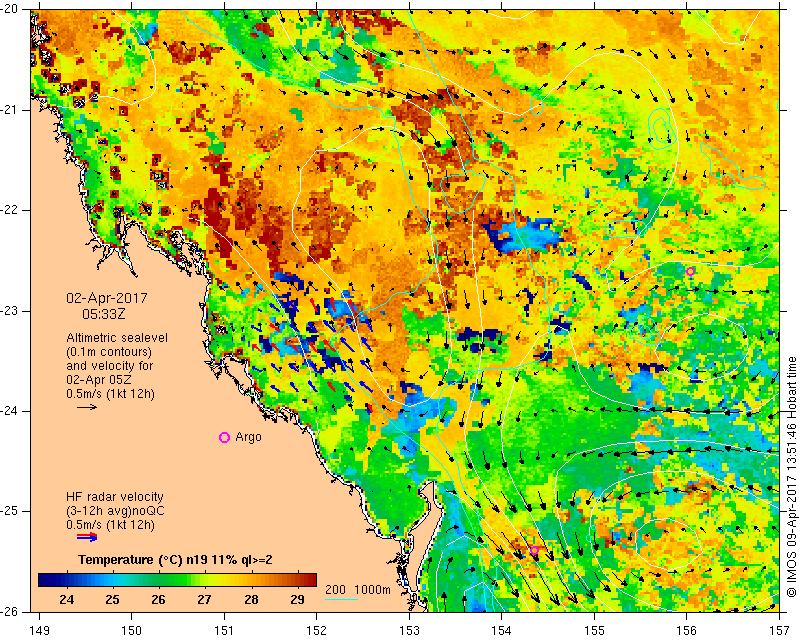Click the first "0.5m/s (1kt 12h)" text under altimetric velocity
Image resolution: width=800 pixels, height=640 pixels.
pos(110,394)
